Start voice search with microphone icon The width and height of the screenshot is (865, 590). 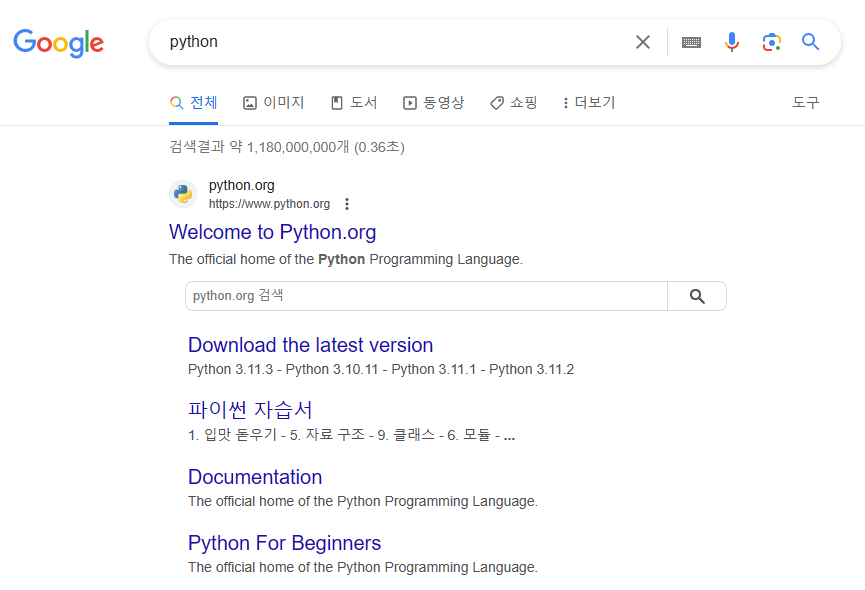[731, 42]
